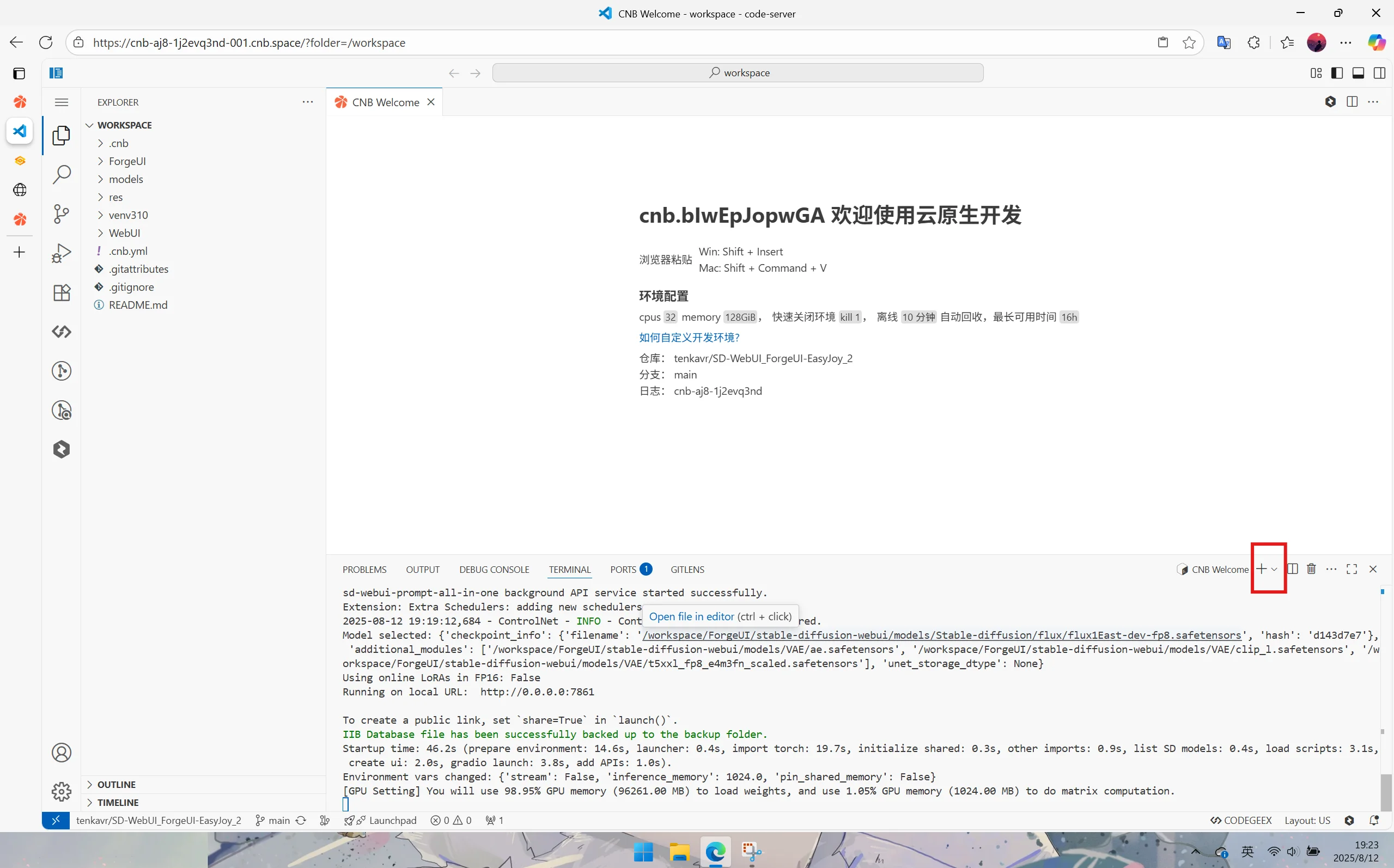Click Customize Layout icon in title bar
The width and height of the screenshot is (1394, 868).
(x=1316, y=73)
